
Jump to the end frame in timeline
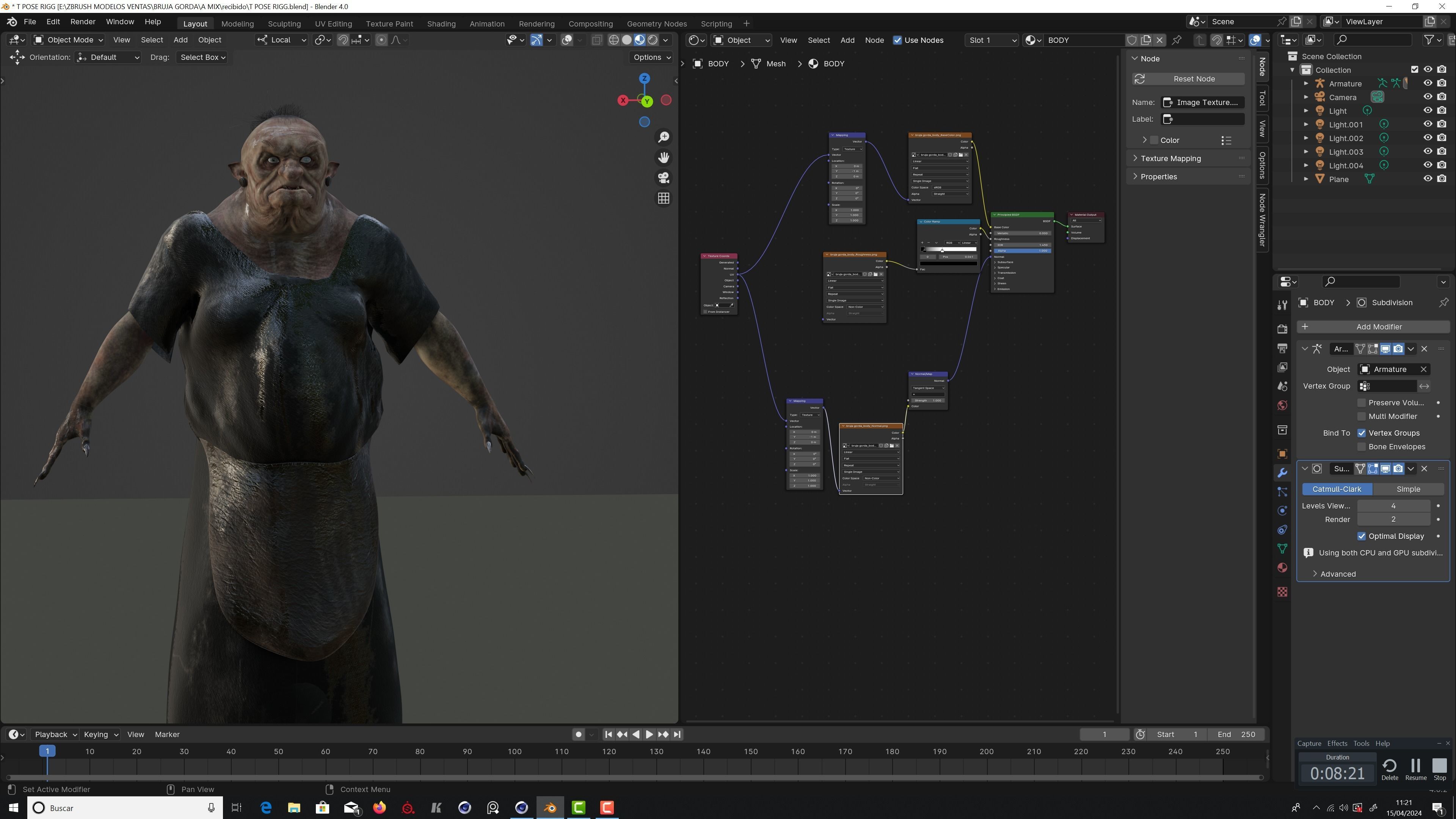(677, 734)
